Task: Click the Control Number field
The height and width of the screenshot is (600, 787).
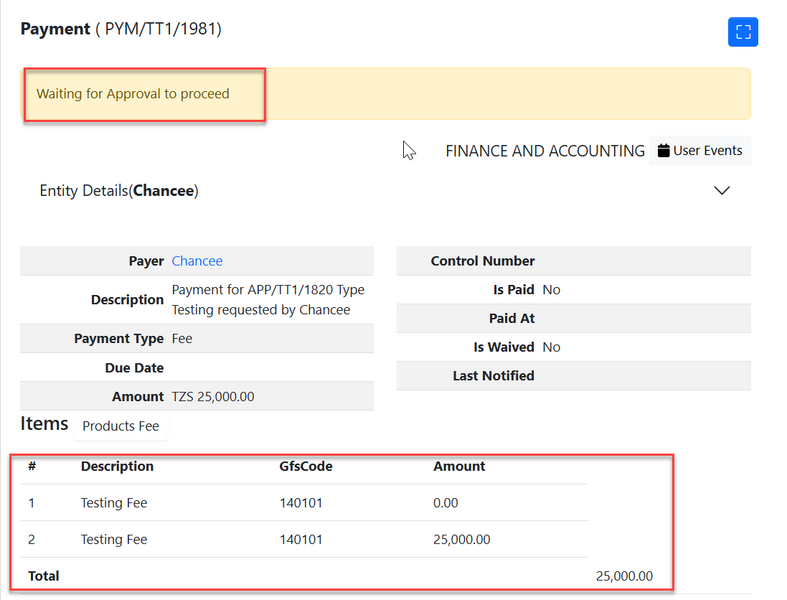Action: click(x=483, y=261)
